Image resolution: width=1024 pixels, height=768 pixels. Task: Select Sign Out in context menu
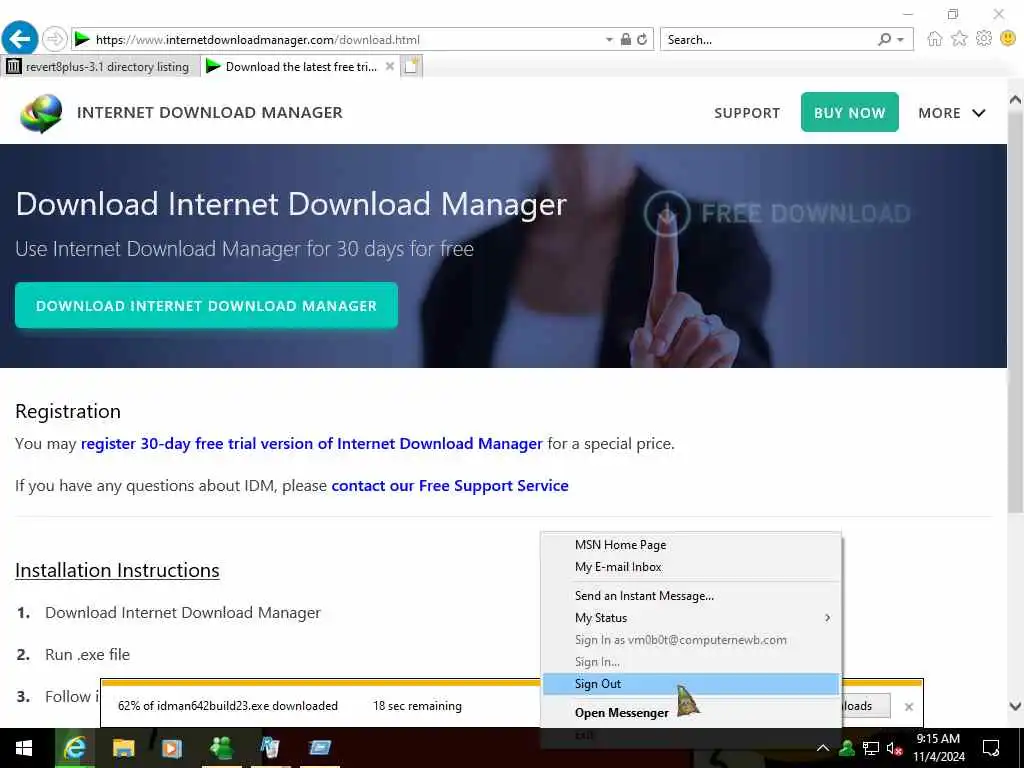pyautogui.click(x=691, y=684)
